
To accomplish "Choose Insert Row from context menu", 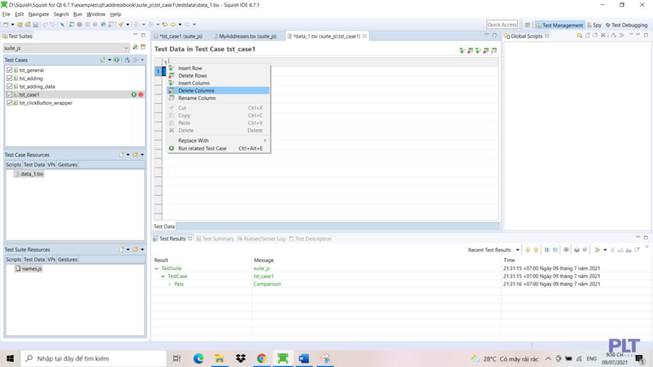I will pos(218,68).
